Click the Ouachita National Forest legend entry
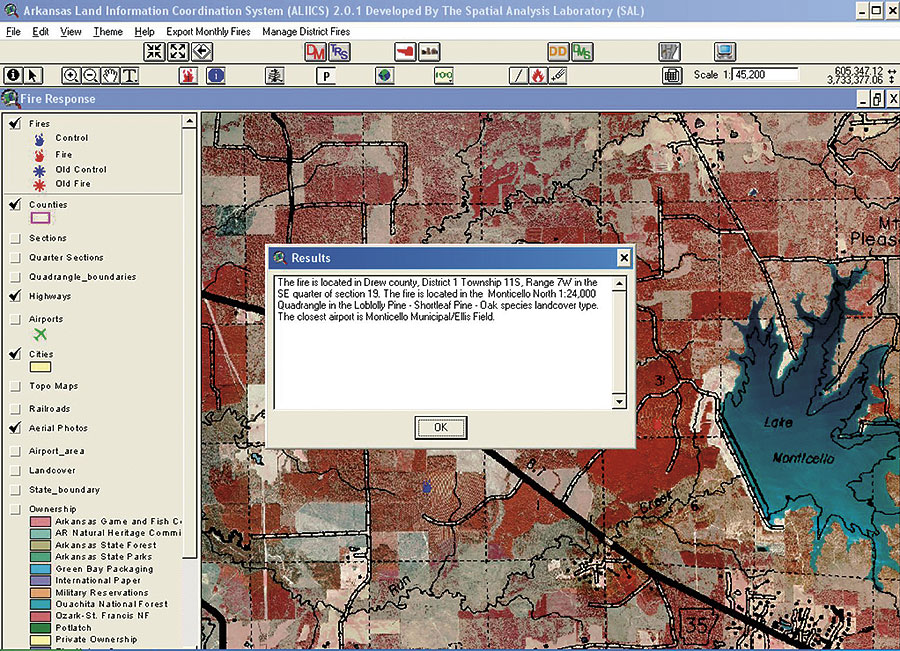Image resolution: width=900 pixels, height=651 pixels. (x=111, y=604)
